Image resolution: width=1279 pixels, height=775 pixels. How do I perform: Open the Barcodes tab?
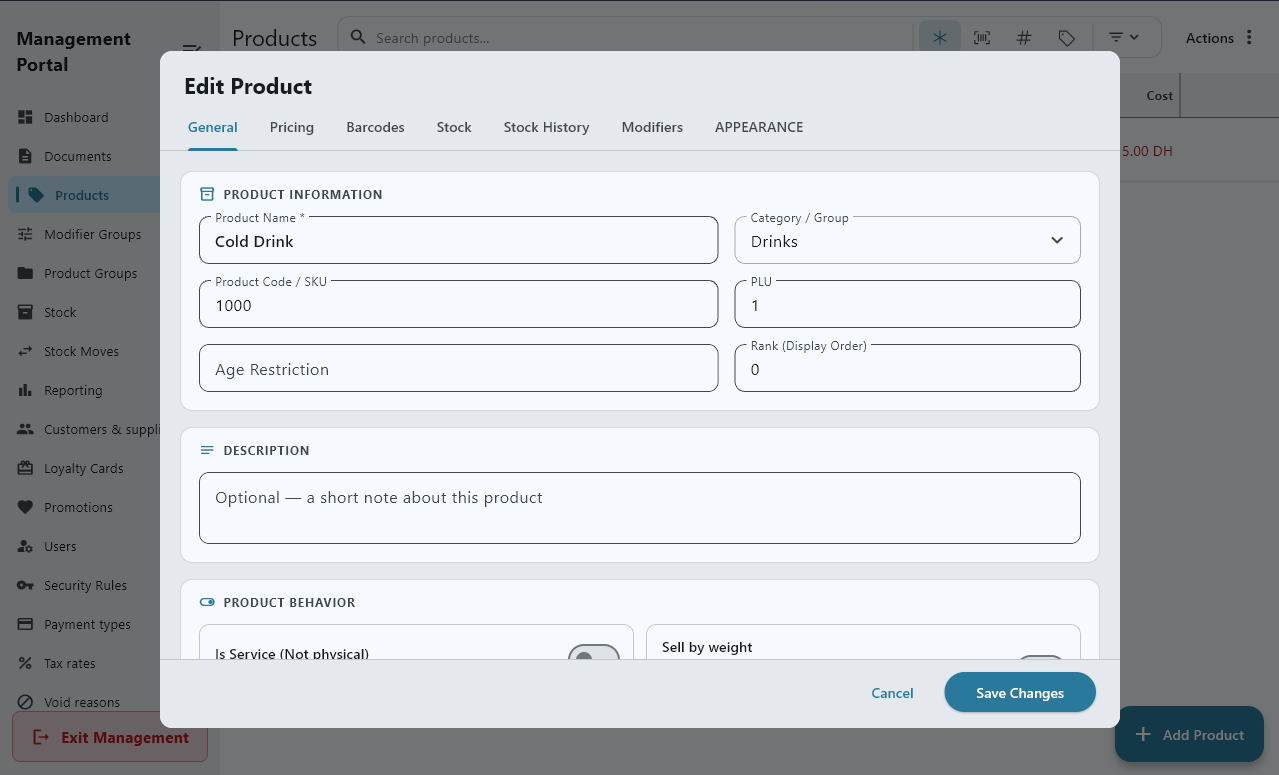pyautogui.click(x=375, y=127)
